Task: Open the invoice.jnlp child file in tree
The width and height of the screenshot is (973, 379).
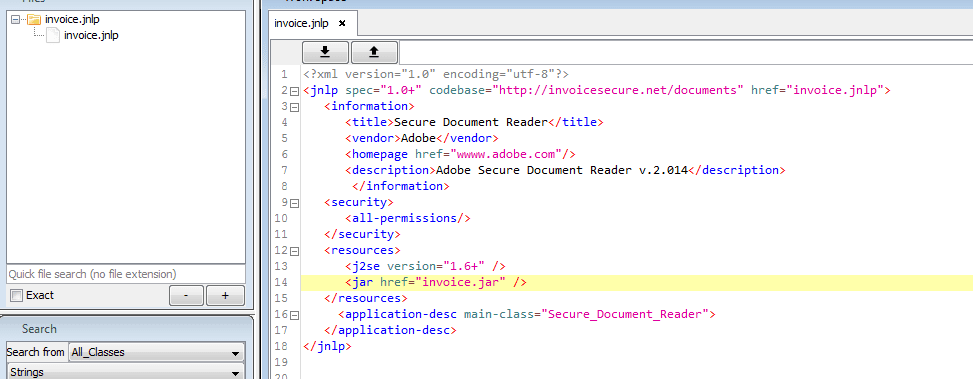Action: pos(91,35)
